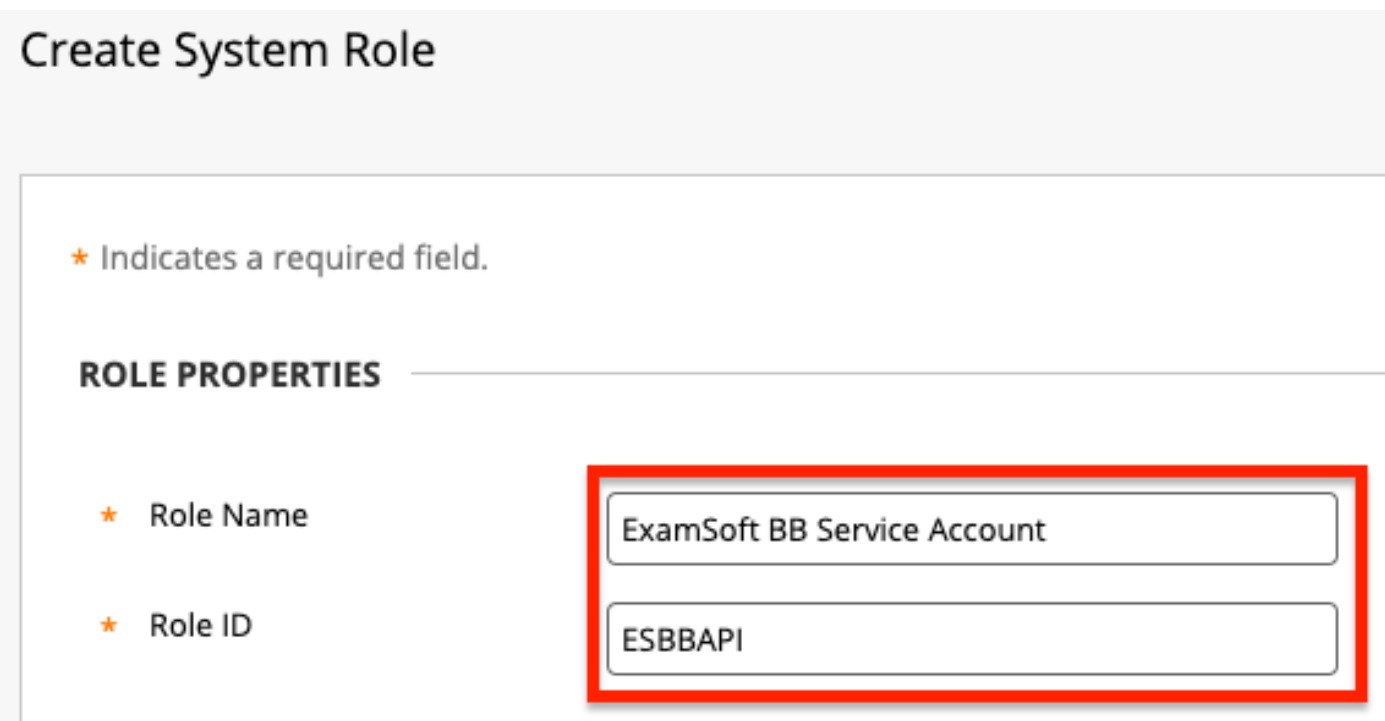1385x721 pixels.
Task: Click the "Role Name" field label
Action: pyautogui.click(x=228, y=516)
